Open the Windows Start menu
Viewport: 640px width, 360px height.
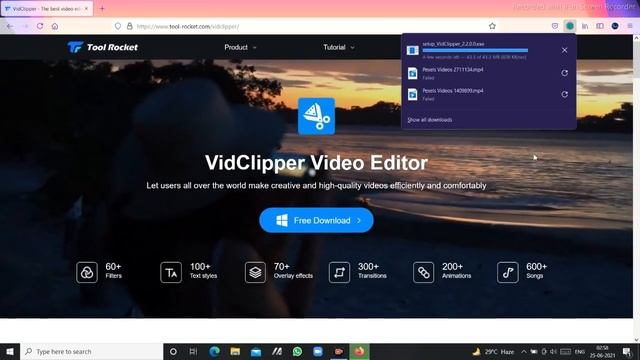(10, 351)
